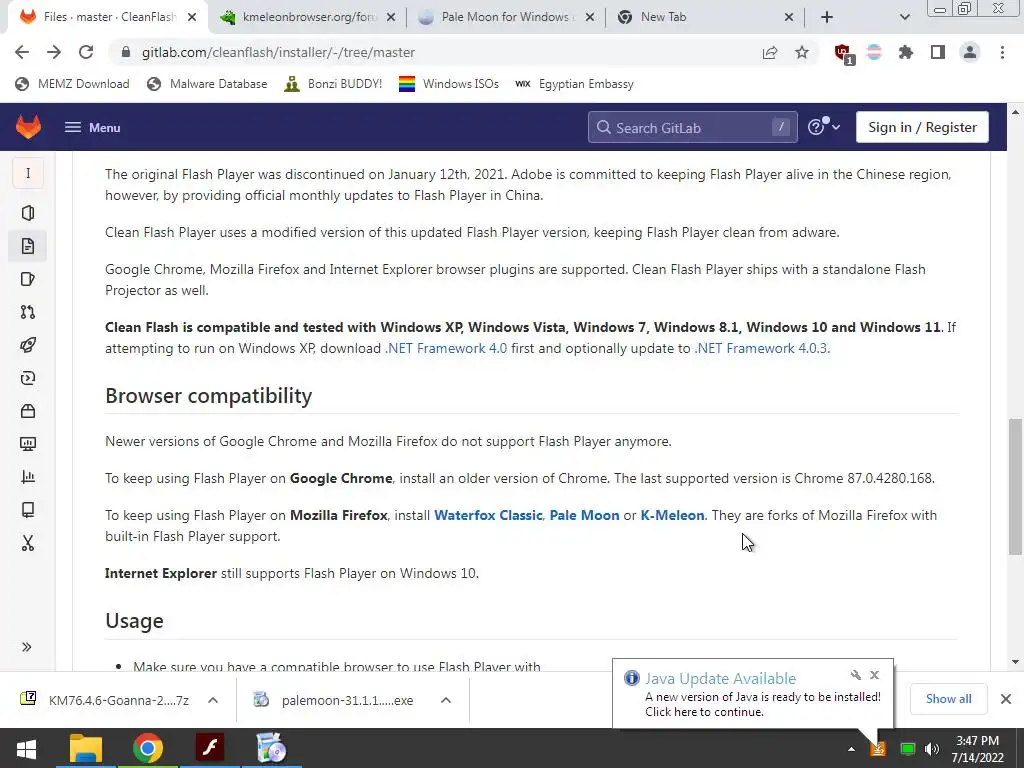Share this page via share icon
The height and width of the screenshot is (768, 1024).
point(770,52)
